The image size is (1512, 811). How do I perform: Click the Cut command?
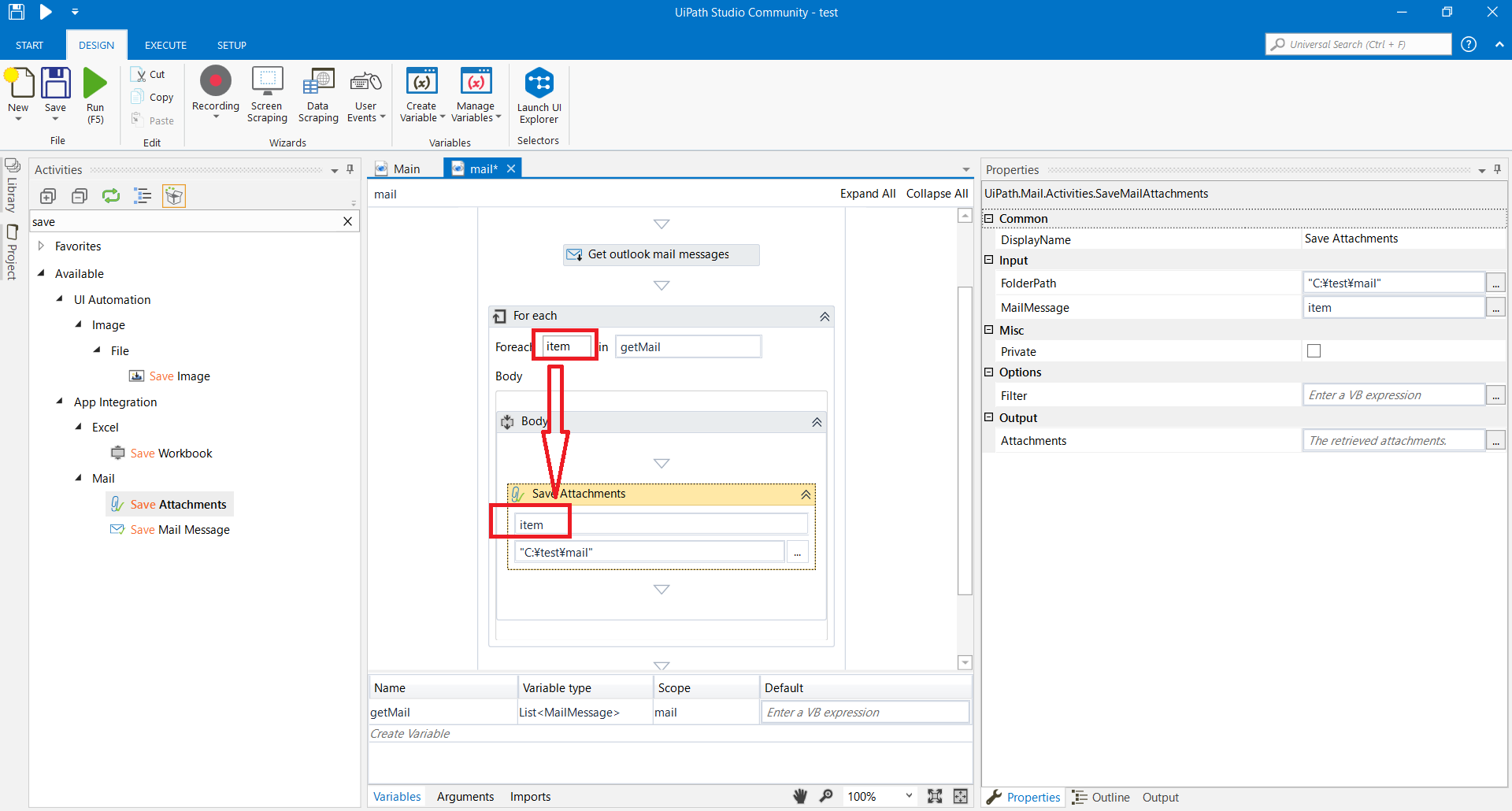pos(148,74)
